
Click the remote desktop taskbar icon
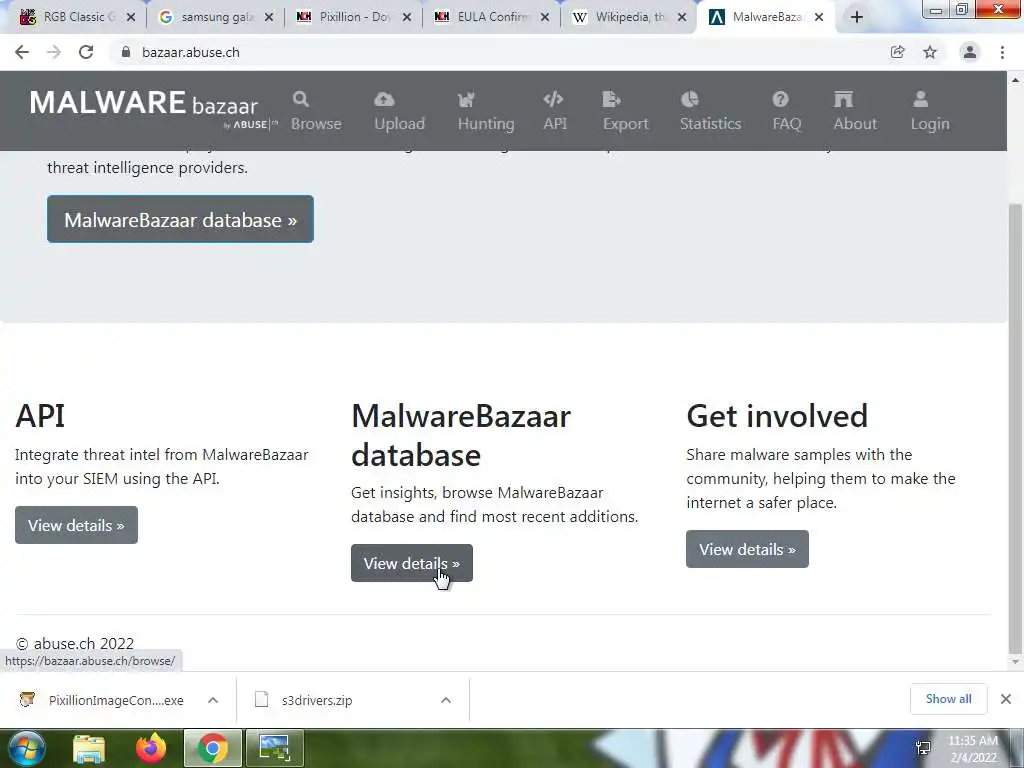click(274, 748)
